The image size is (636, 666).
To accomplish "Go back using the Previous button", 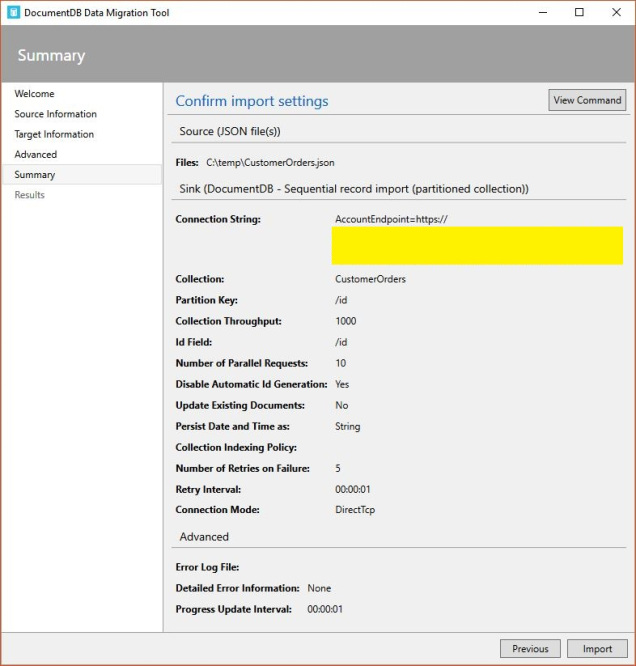I will (530, 649).
